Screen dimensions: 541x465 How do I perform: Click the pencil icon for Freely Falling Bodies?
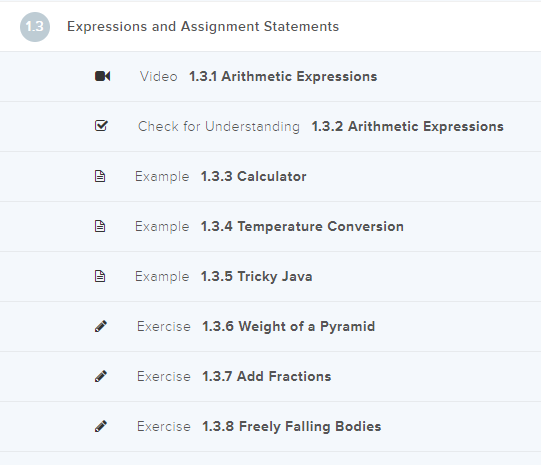(101, 426)
